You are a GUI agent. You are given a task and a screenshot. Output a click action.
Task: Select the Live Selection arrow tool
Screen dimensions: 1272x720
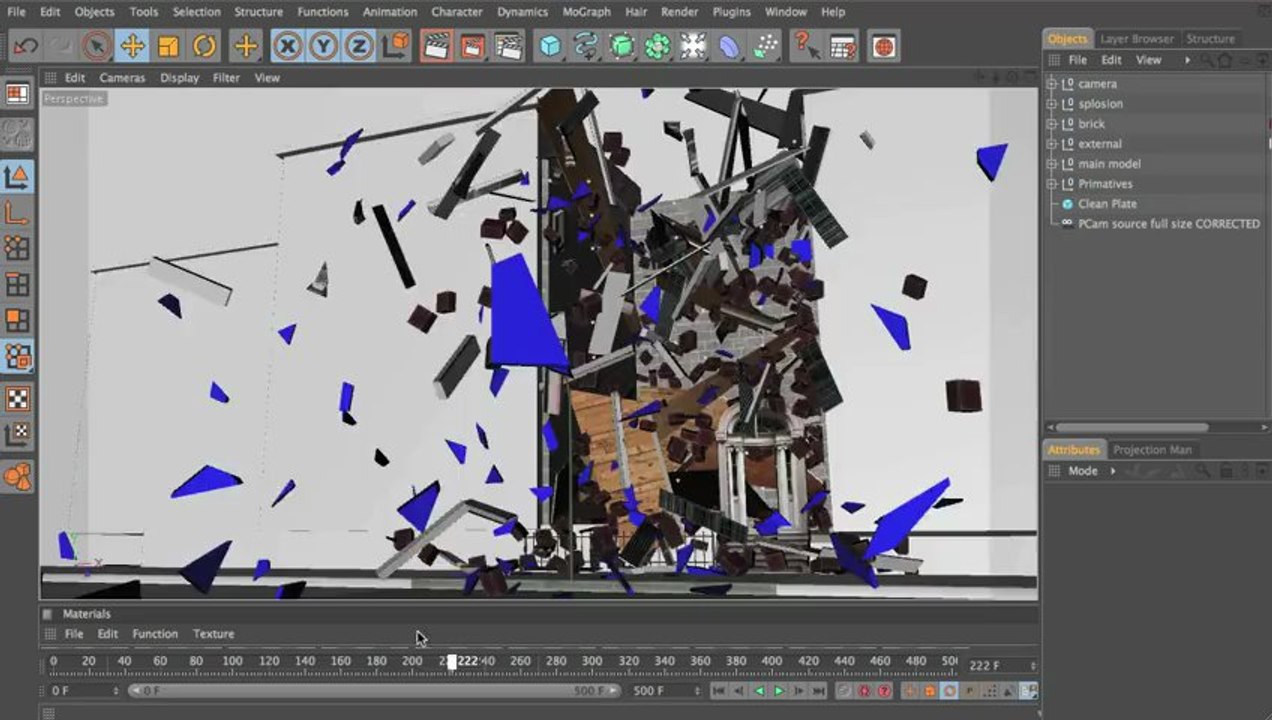97,45
